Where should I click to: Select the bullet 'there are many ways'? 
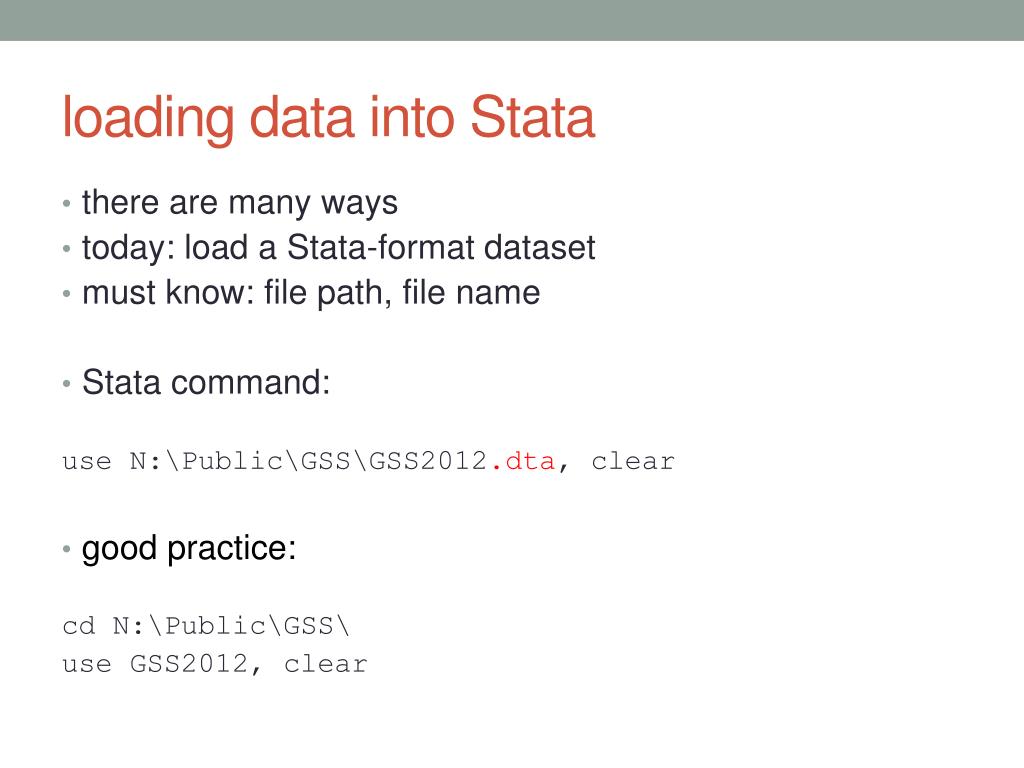pos(240,203)
